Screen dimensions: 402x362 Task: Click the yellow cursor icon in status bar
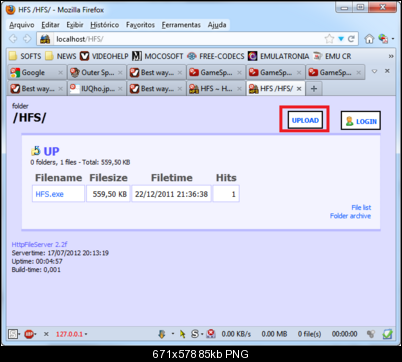(x=182, y=334)
